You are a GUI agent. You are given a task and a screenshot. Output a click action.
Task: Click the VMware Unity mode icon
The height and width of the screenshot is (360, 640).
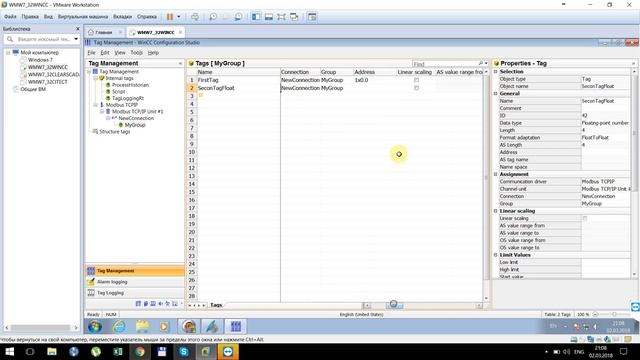coord(294,17)
